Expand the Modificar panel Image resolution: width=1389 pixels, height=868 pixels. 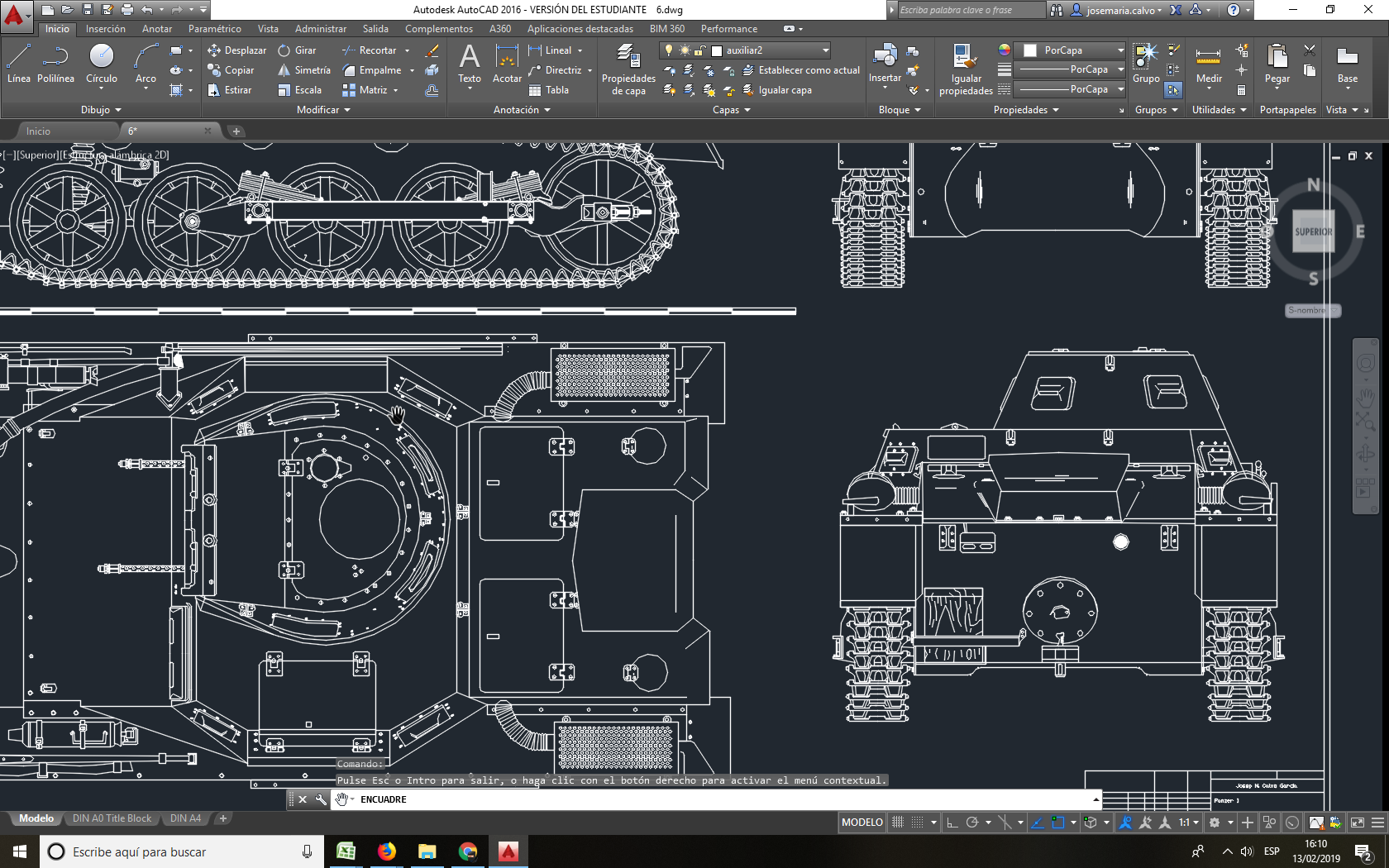[324, 110]
